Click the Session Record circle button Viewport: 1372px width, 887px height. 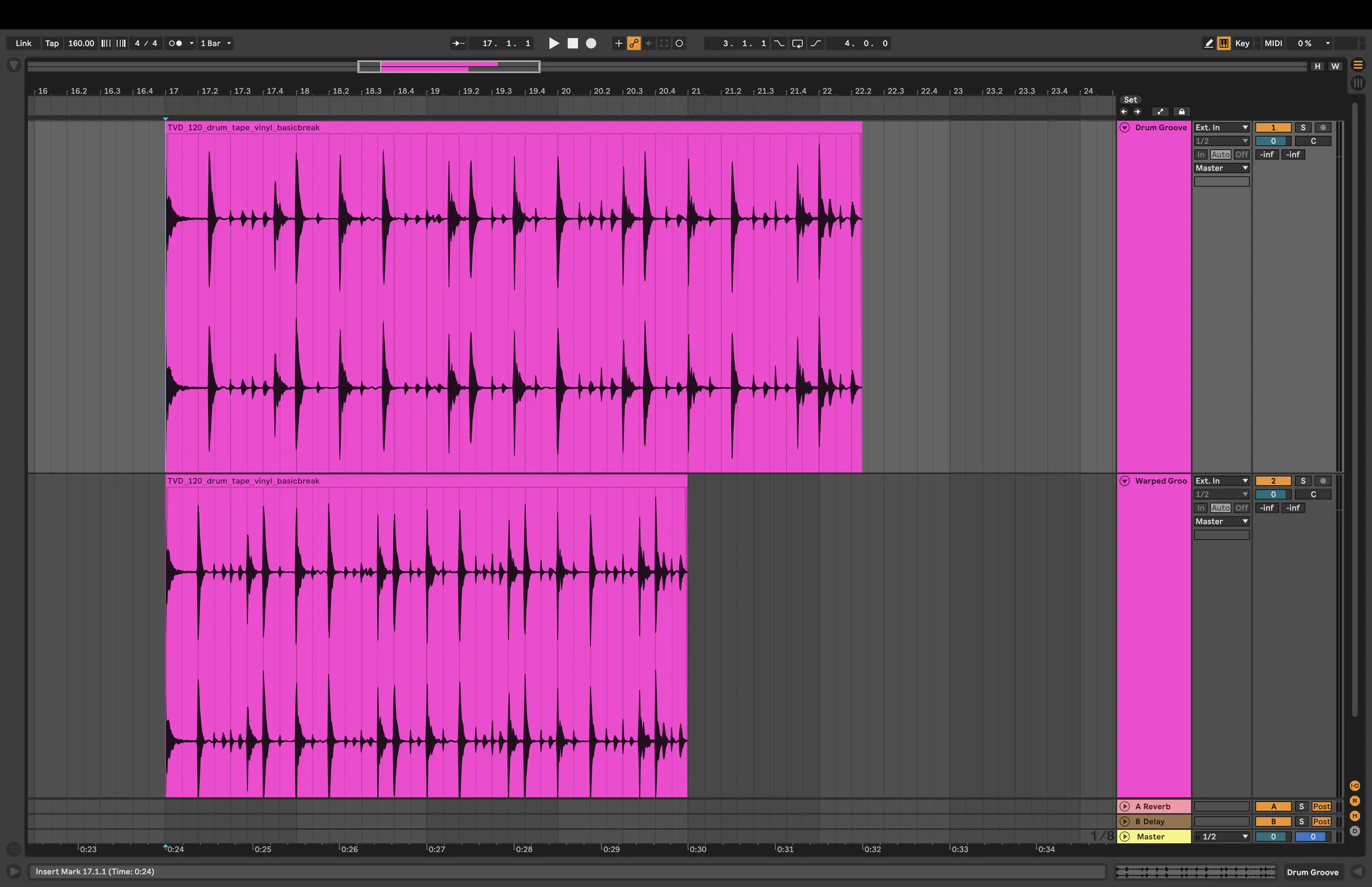pos(679,43)
